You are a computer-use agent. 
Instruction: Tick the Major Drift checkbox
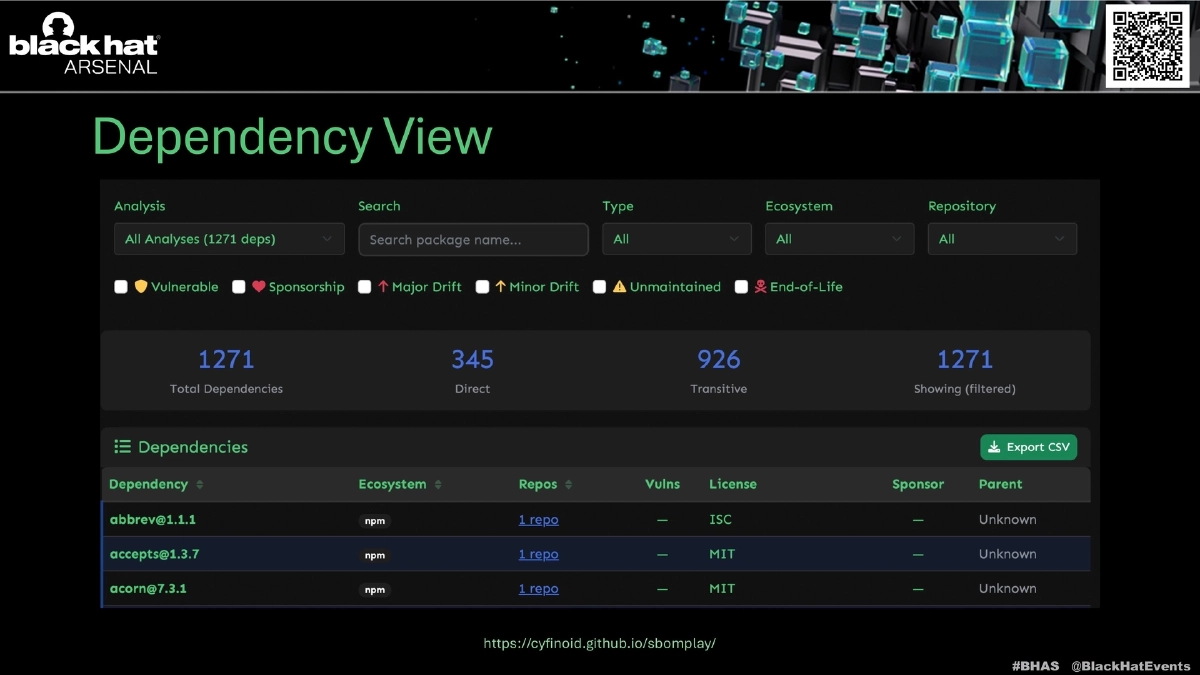coord(365,287)
